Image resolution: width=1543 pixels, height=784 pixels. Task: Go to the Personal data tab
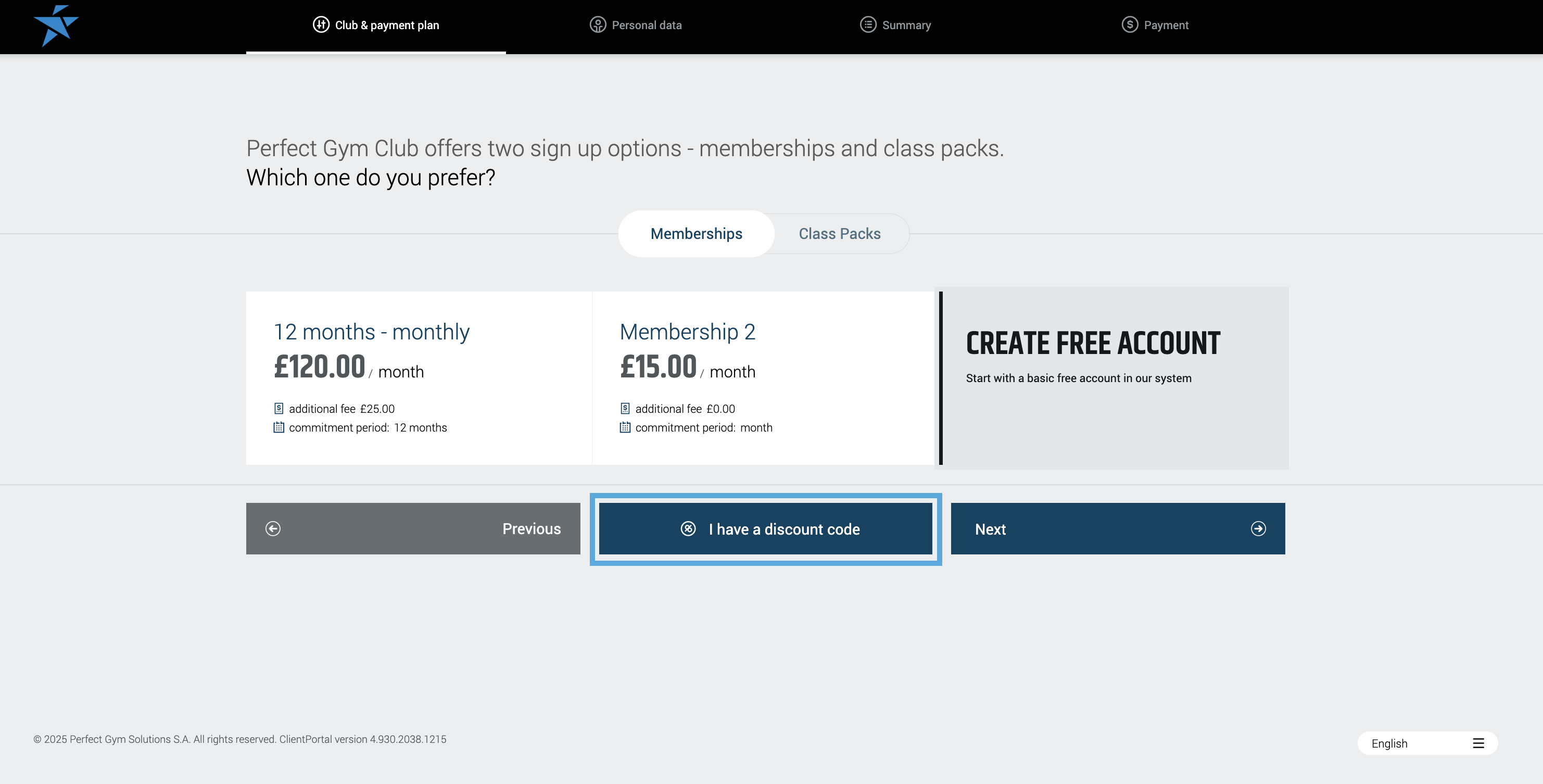pyautogui.click(x=647, y=25)
